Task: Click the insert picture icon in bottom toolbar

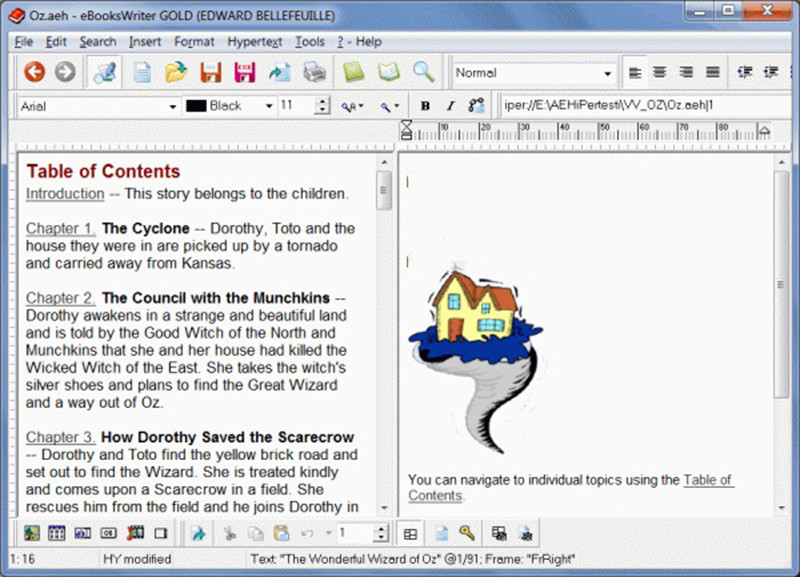Action: (32, 534)
